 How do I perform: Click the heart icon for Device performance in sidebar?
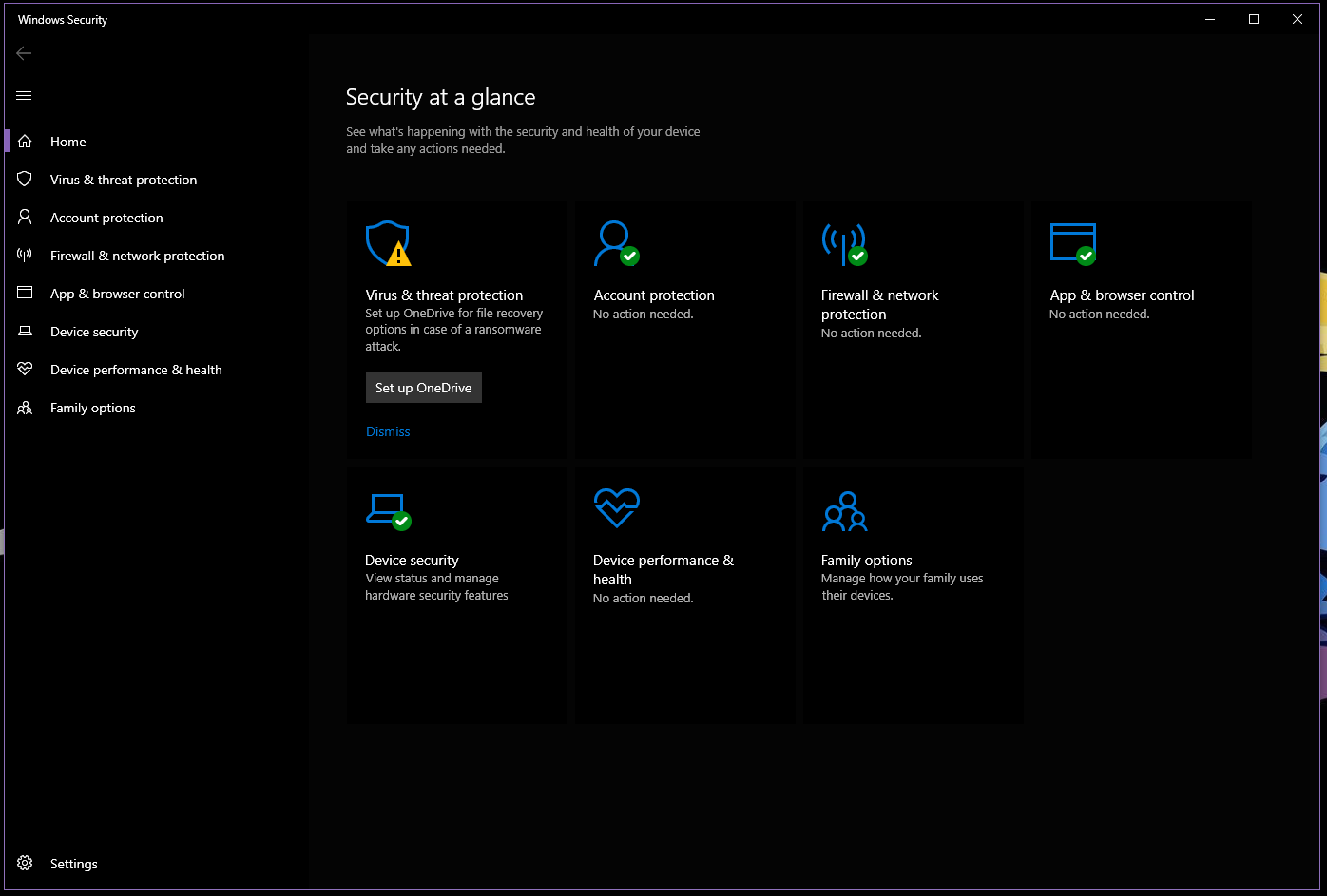25,369
